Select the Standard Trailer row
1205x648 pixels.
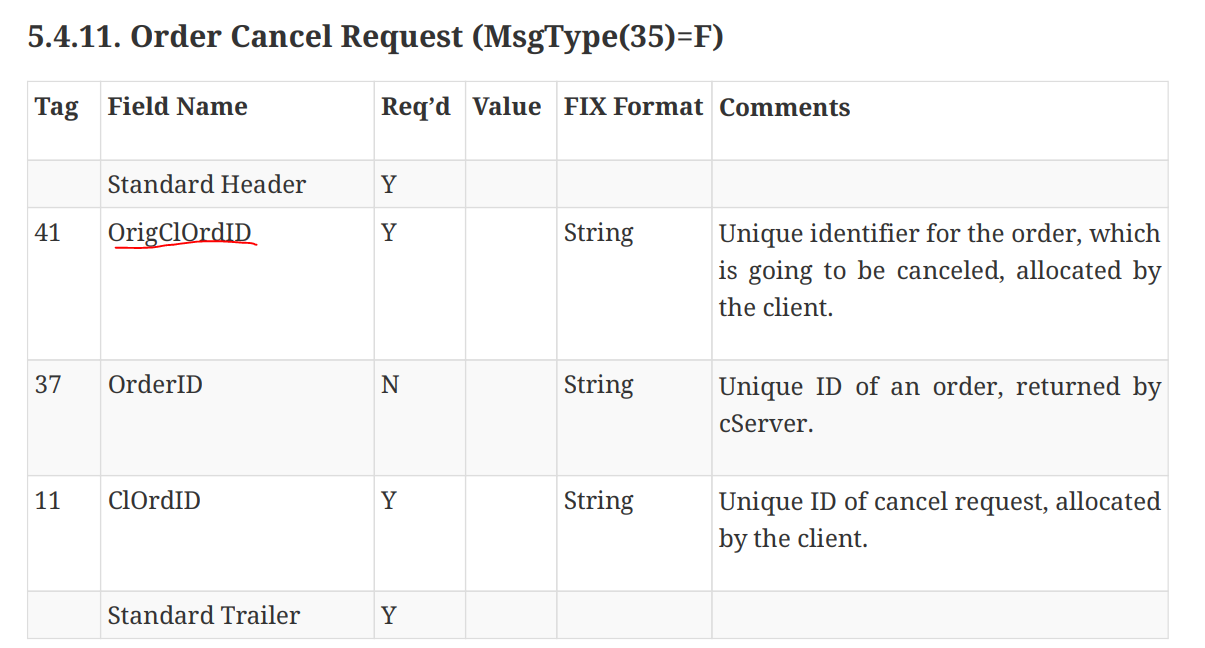click(x=597, y=615)
